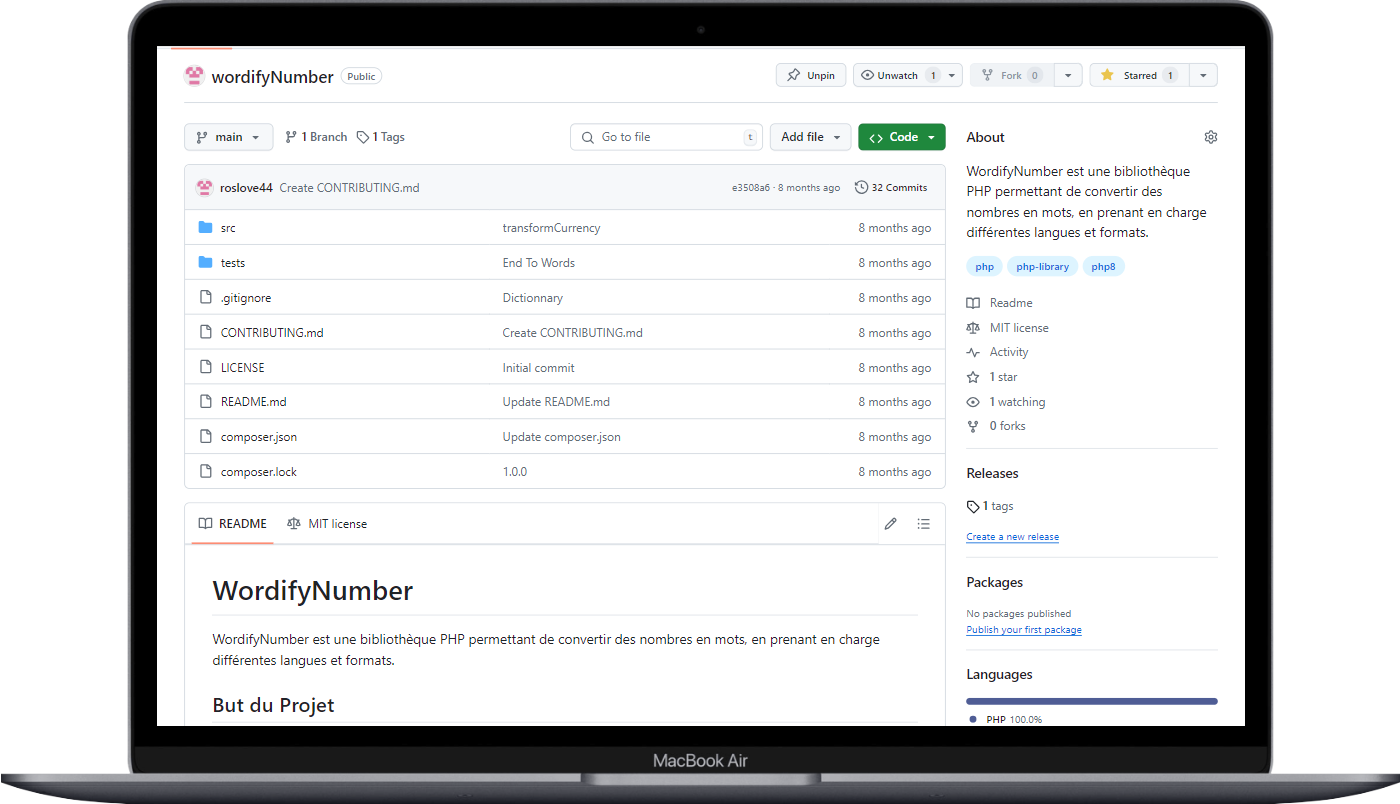
Task: Click the 1.0.0 commit message
Action: 515,472
